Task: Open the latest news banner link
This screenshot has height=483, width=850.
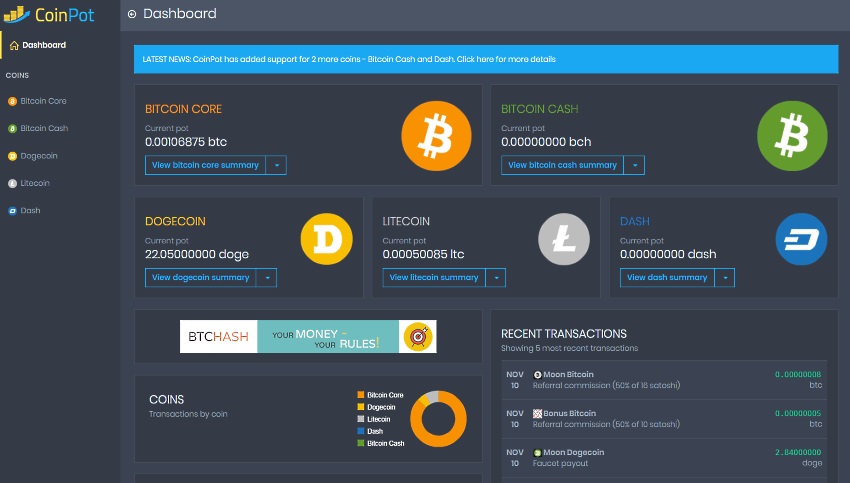Action: click(x=486, y=59)
